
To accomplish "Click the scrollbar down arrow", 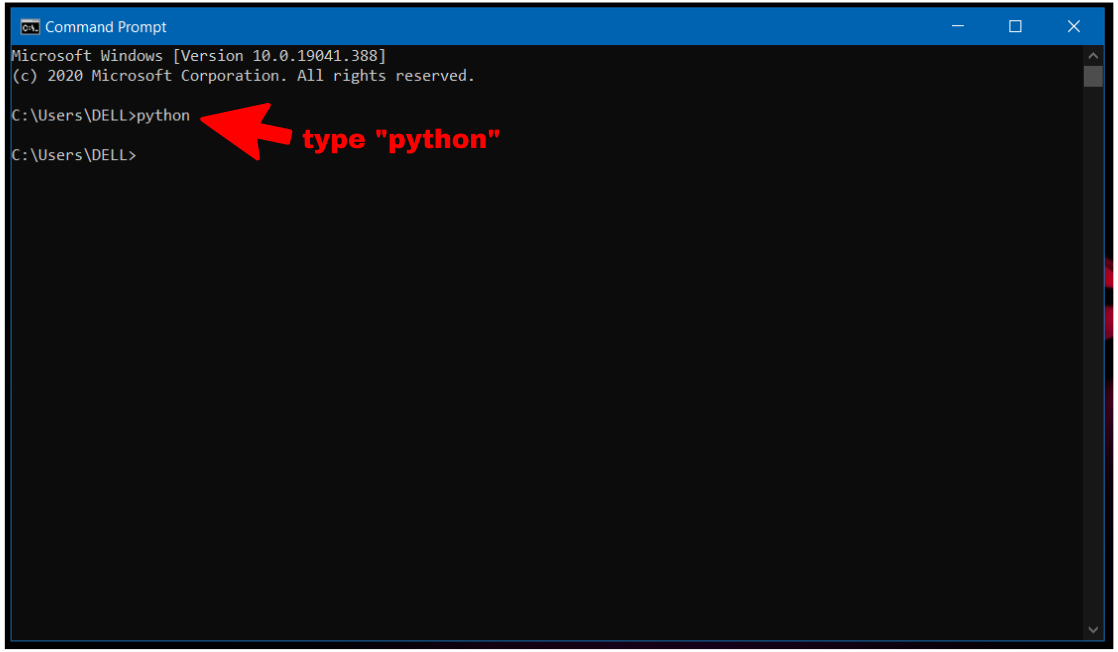I will tap(1093, 629).
